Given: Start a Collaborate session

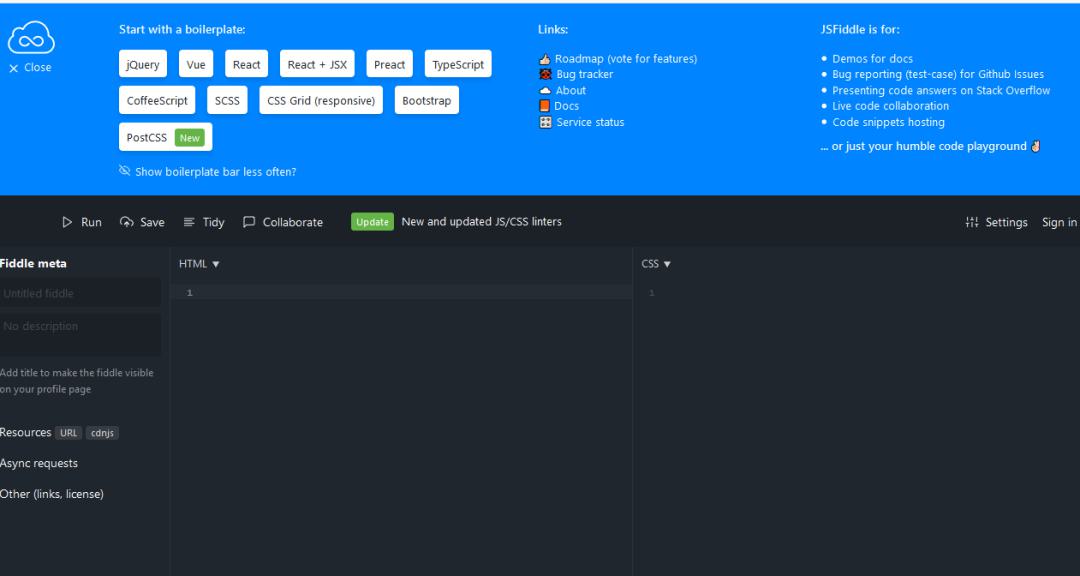Looking at the screenshot, I should point(283,222).
